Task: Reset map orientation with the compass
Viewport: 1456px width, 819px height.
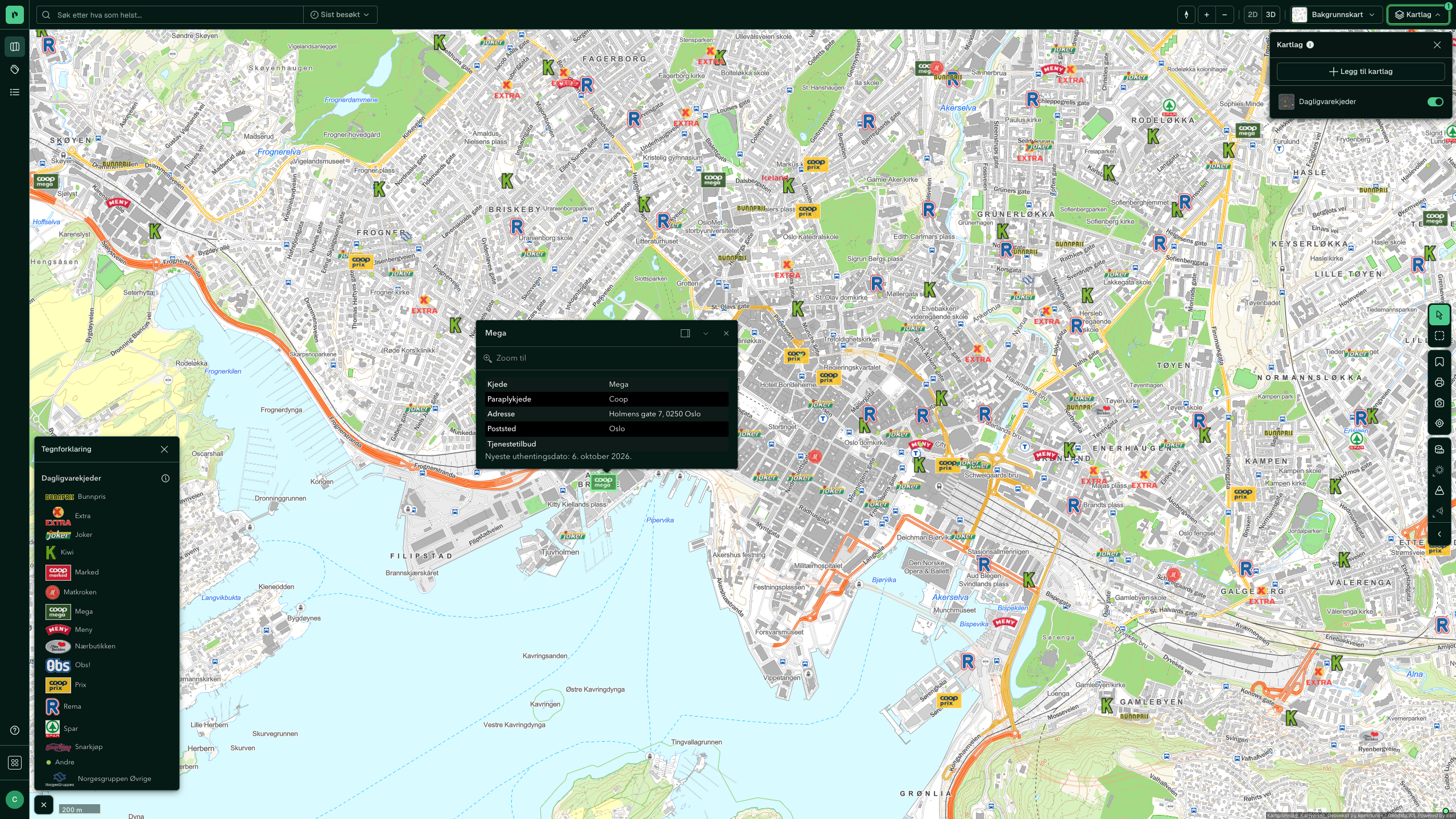Action: point(1186,15)
